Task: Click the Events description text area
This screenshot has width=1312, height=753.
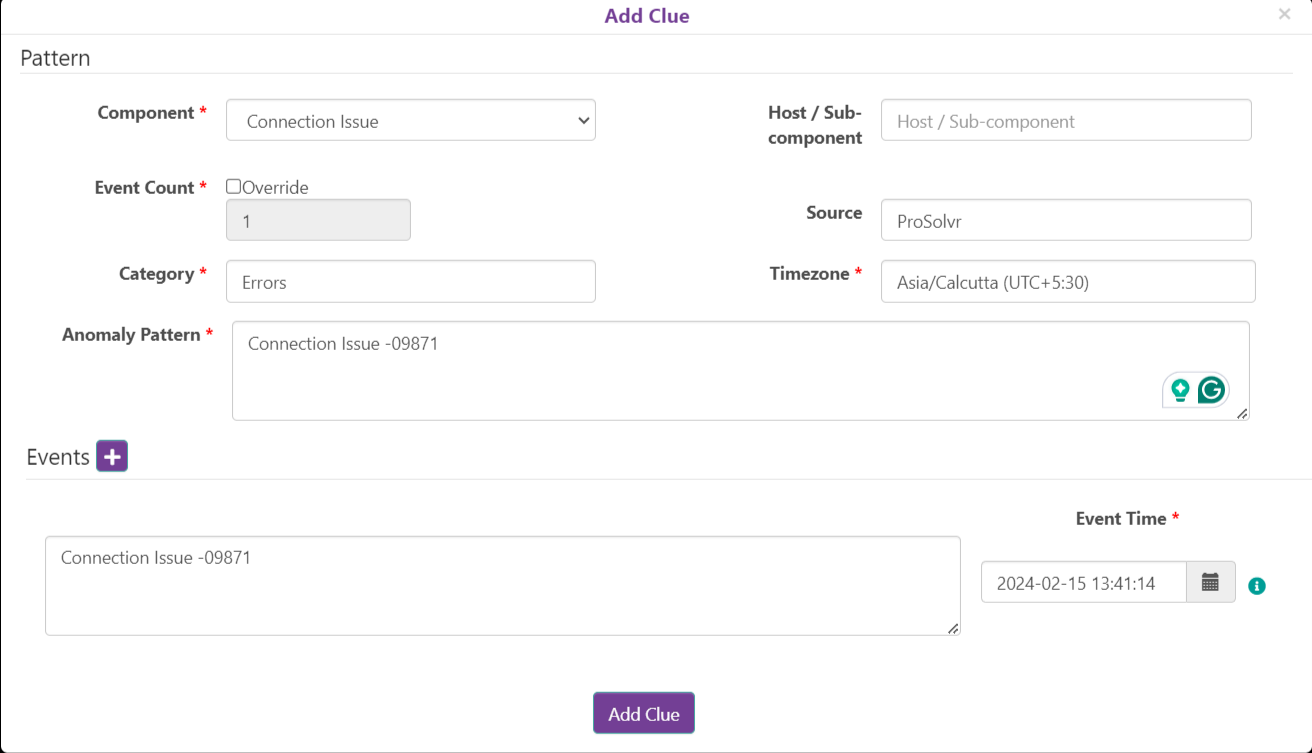Action: click(x=503, y=586)
